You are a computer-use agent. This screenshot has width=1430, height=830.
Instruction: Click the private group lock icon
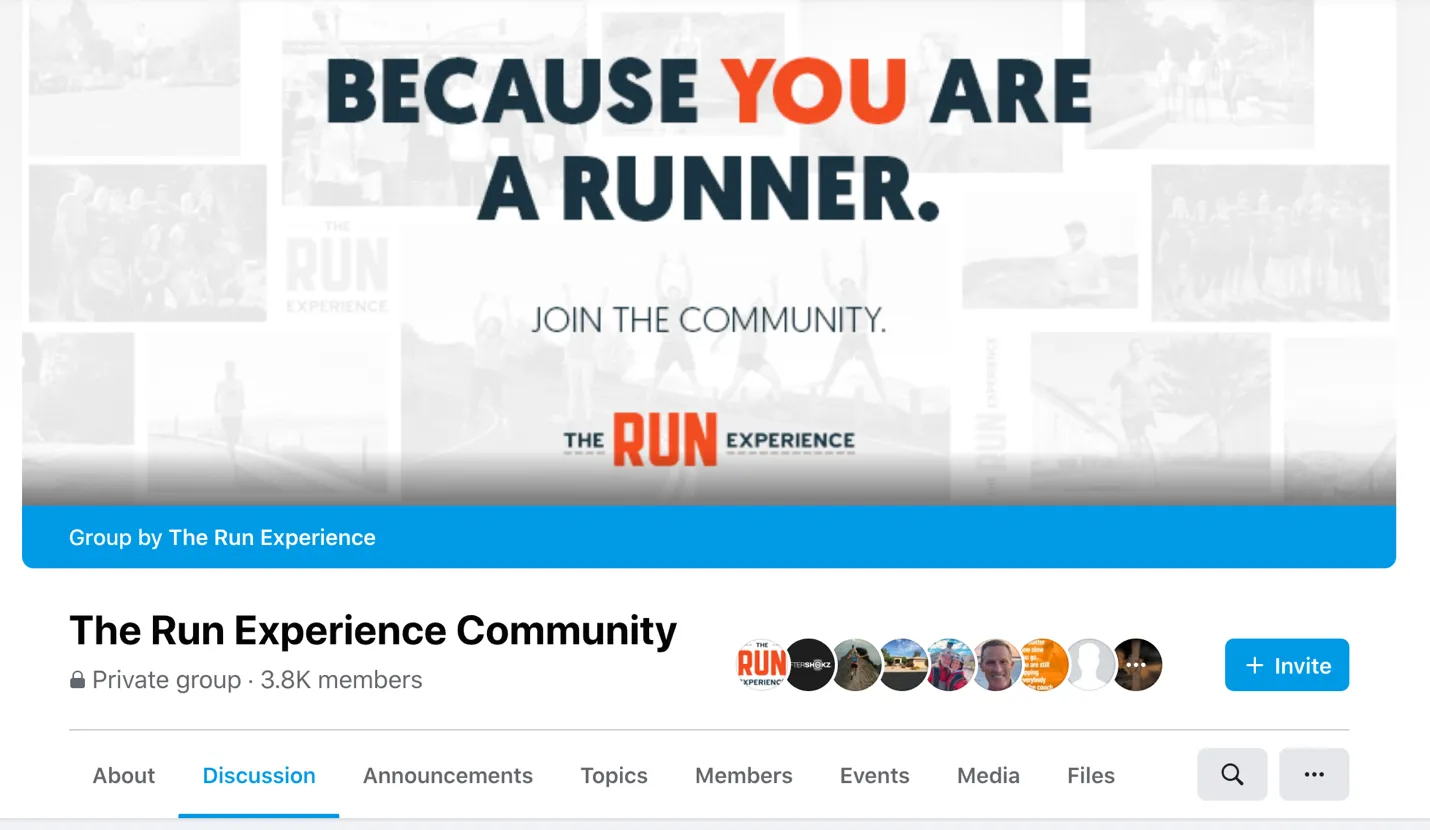77,680
